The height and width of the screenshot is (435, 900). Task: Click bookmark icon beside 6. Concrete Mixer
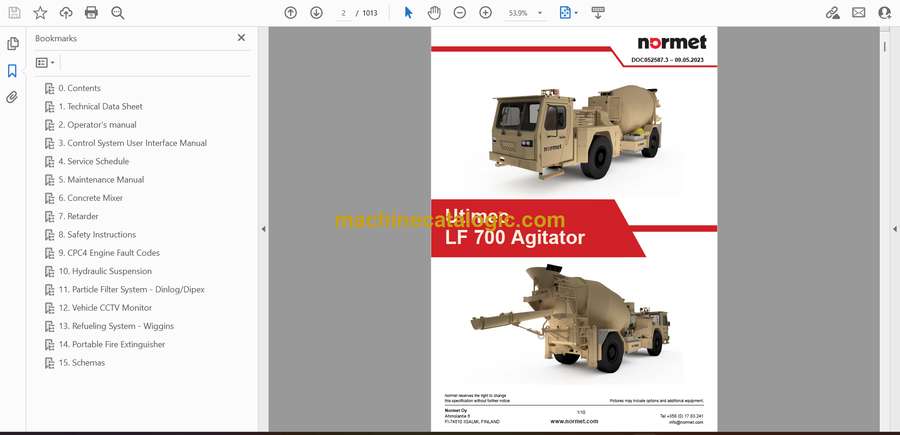pos(49,198)
